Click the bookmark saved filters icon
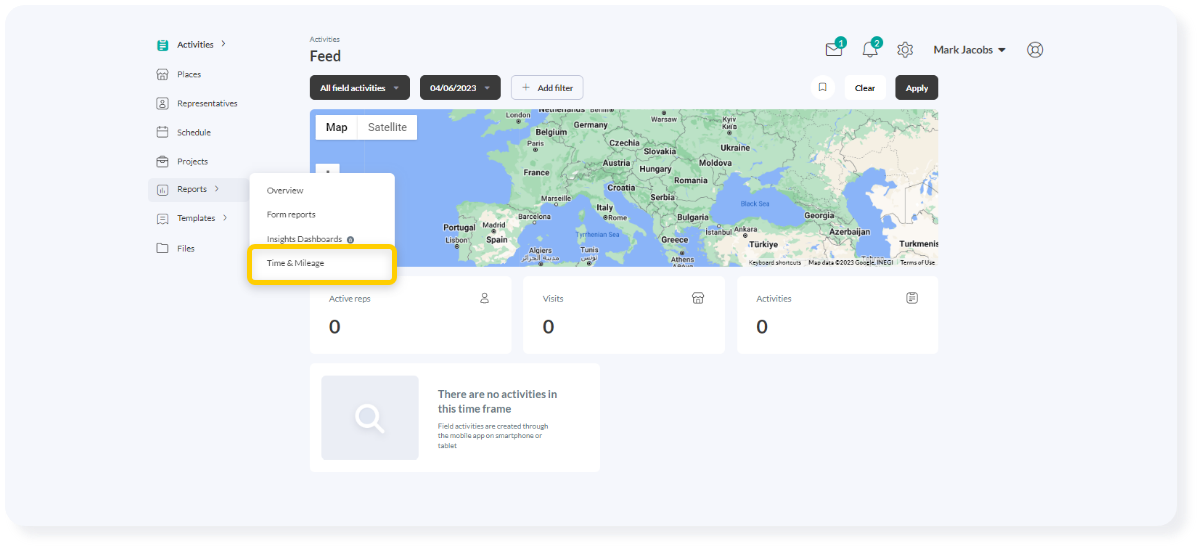Screen dimensions: 1202x551 pyautogui.click(x=822, y=88)
